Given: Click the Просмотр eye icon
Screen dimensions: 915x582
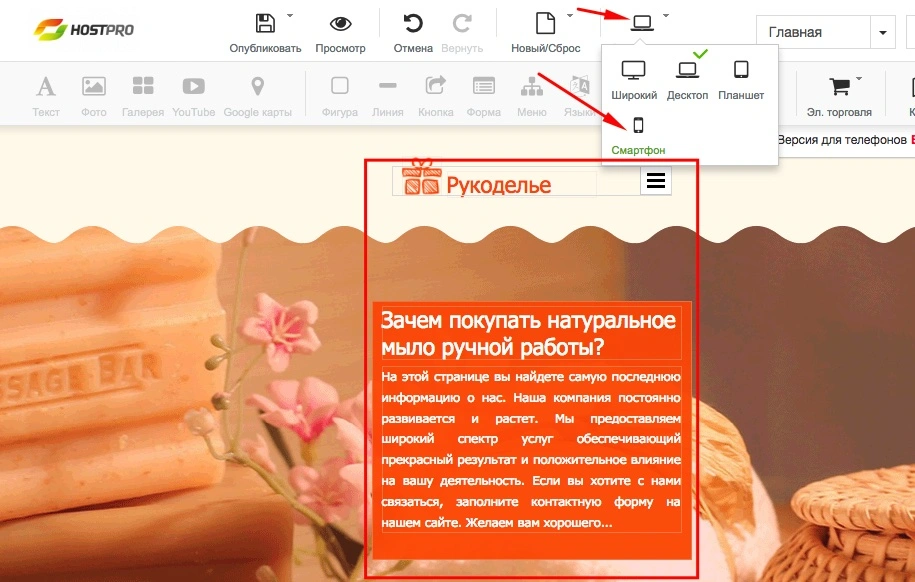Looking at the screenshot, I should 340,24.
